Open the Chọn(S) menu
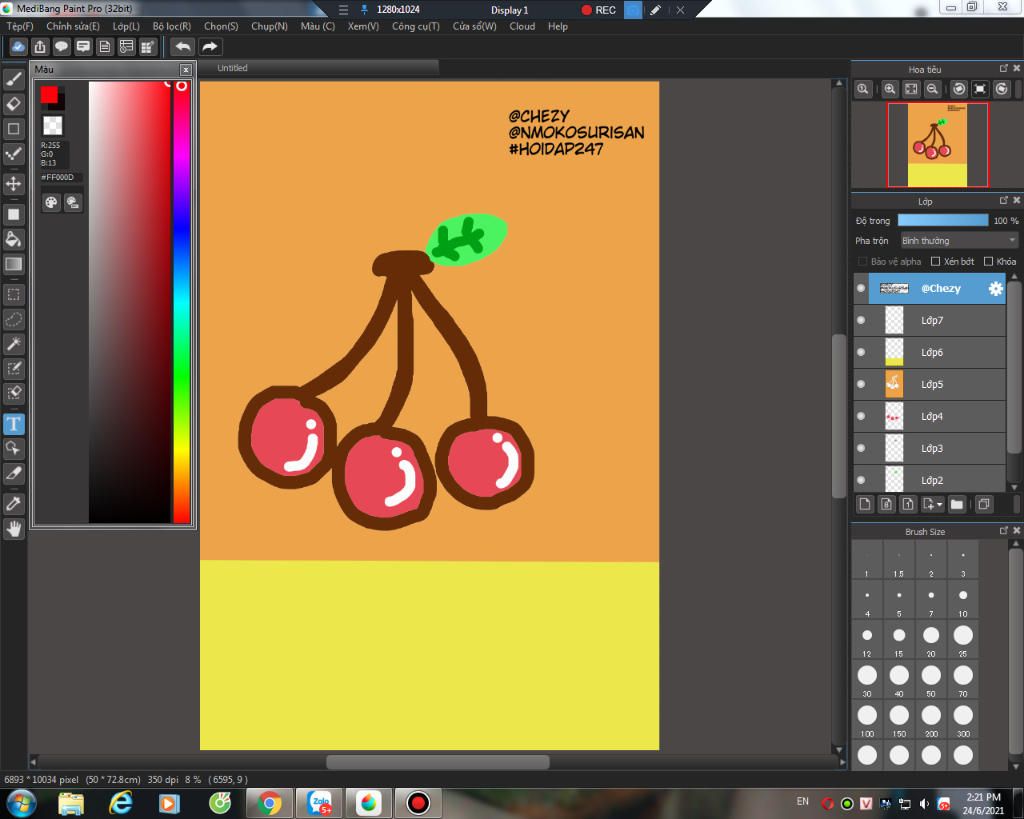This screenshot has width=1024, height=819. pos(221,26)
